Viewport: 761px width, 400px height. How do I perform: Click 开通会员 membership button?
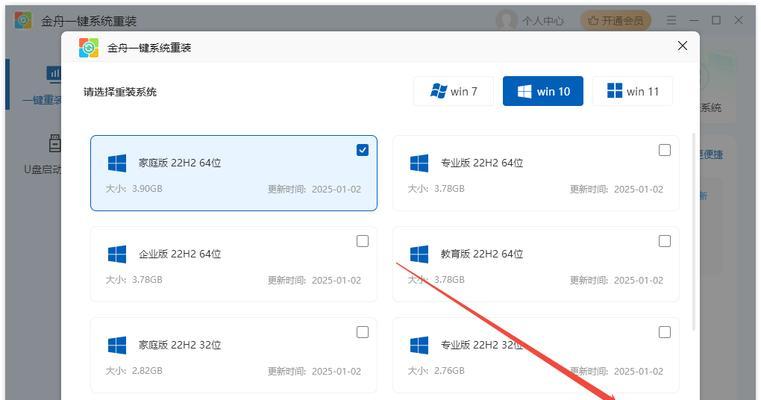[x=615, y=20]
